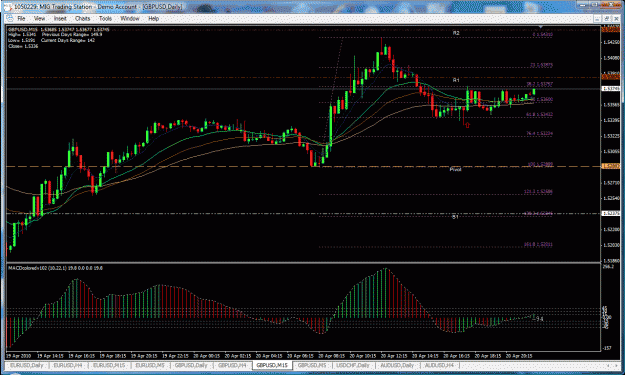Open the Help menu
This screenshot has width=625, height=375.
click(153, 18)
